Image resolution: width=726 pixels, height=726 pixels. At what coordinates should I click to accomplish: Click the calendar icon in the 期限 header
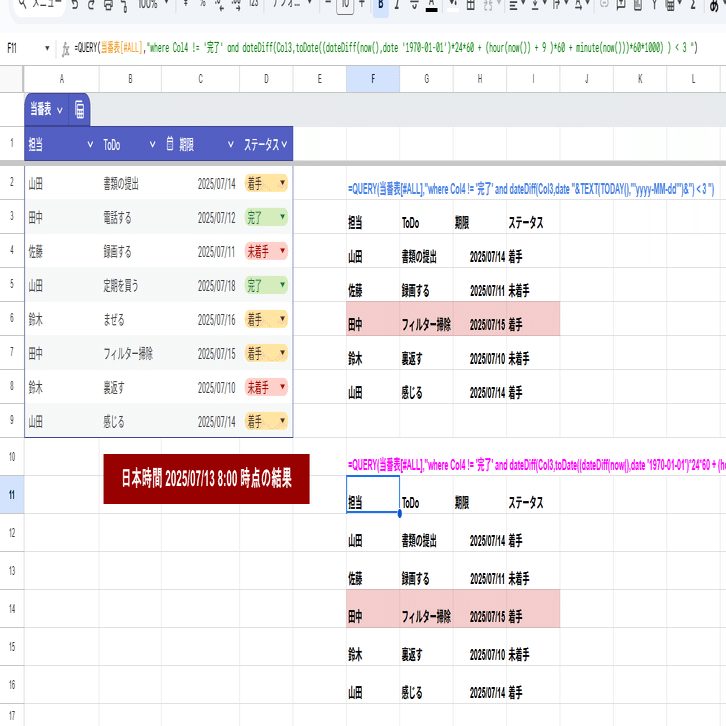170,144
